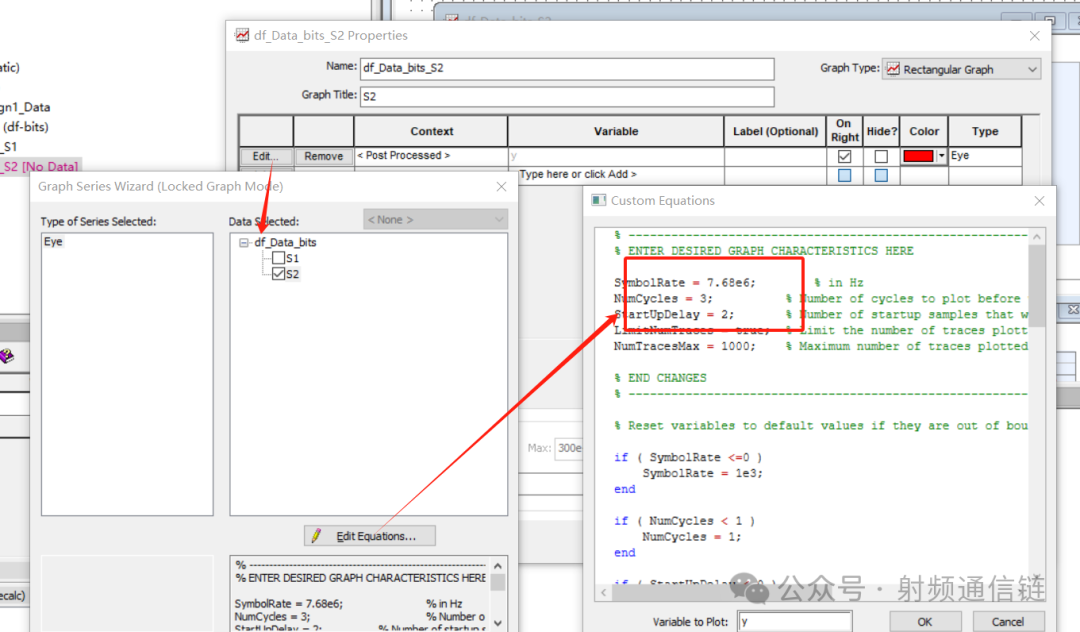Click the red color swatch in the Color column
Screen dimensions: 1080x632
coord(918,156)
